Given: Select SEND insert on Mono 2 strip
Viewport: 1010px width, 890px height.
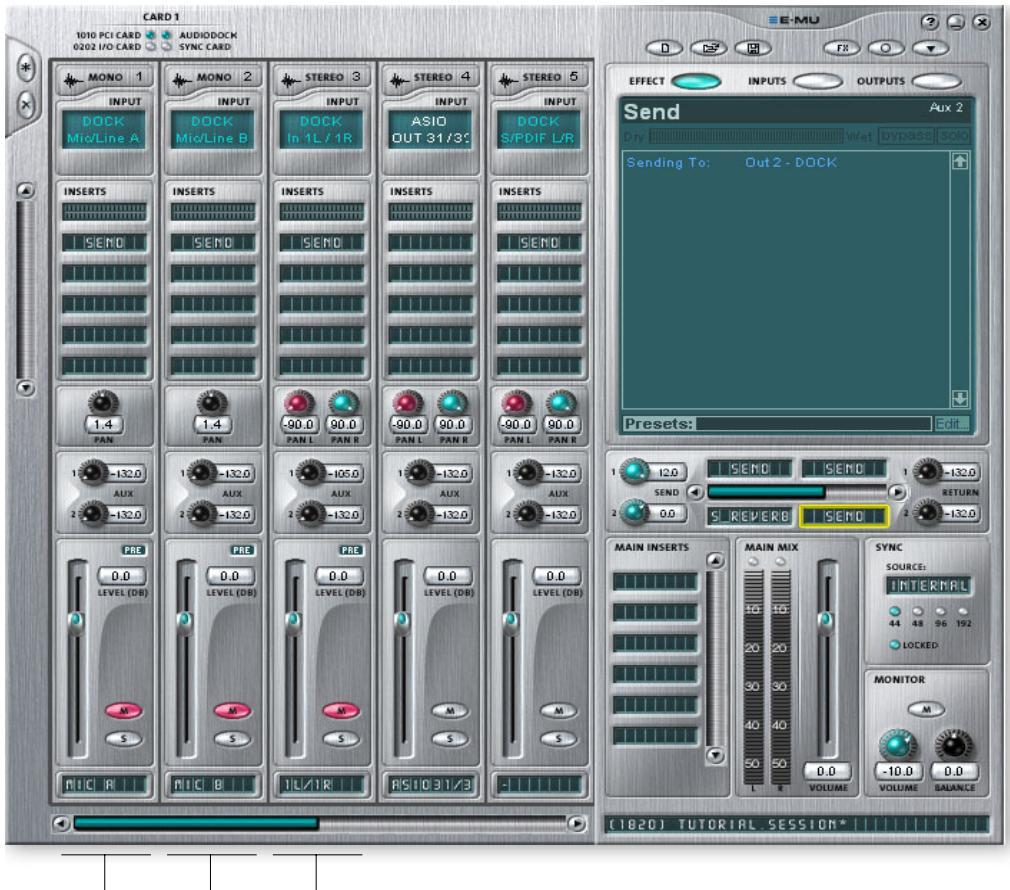Looking at the screenshot, I should 213,243.
